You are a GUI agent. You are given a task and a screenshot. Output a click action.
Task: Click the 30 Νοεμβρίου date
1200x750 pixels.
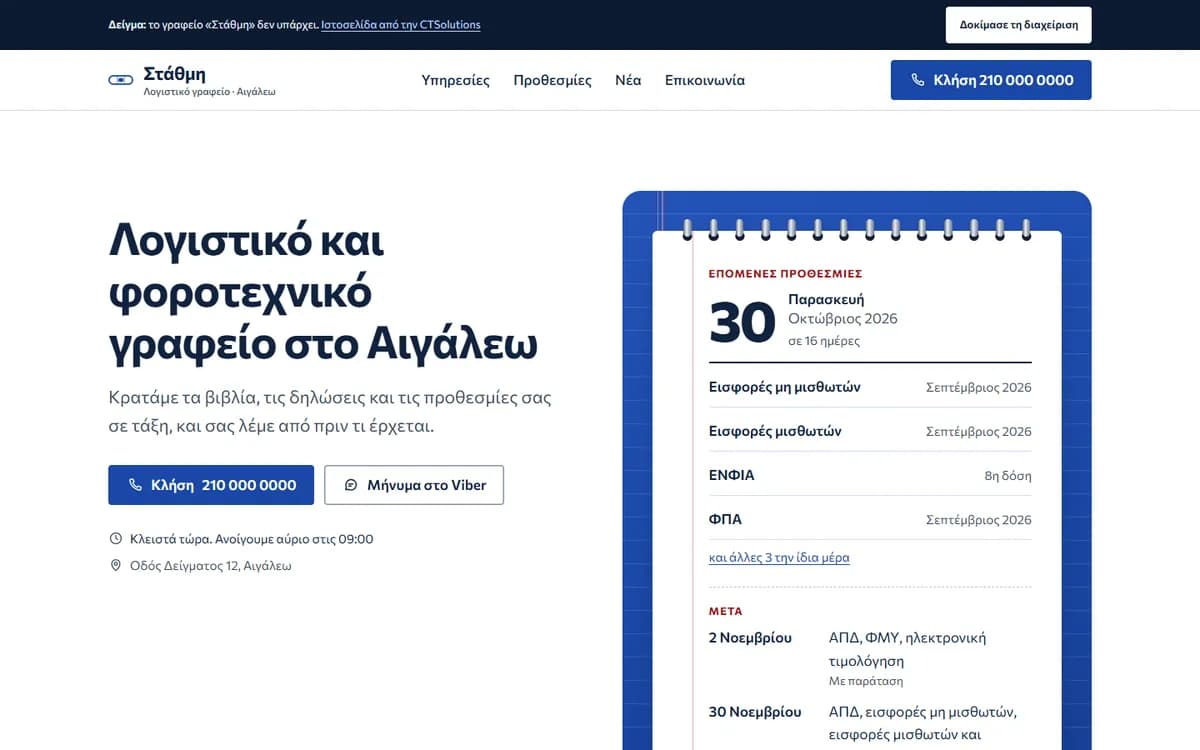pos(755,712)
